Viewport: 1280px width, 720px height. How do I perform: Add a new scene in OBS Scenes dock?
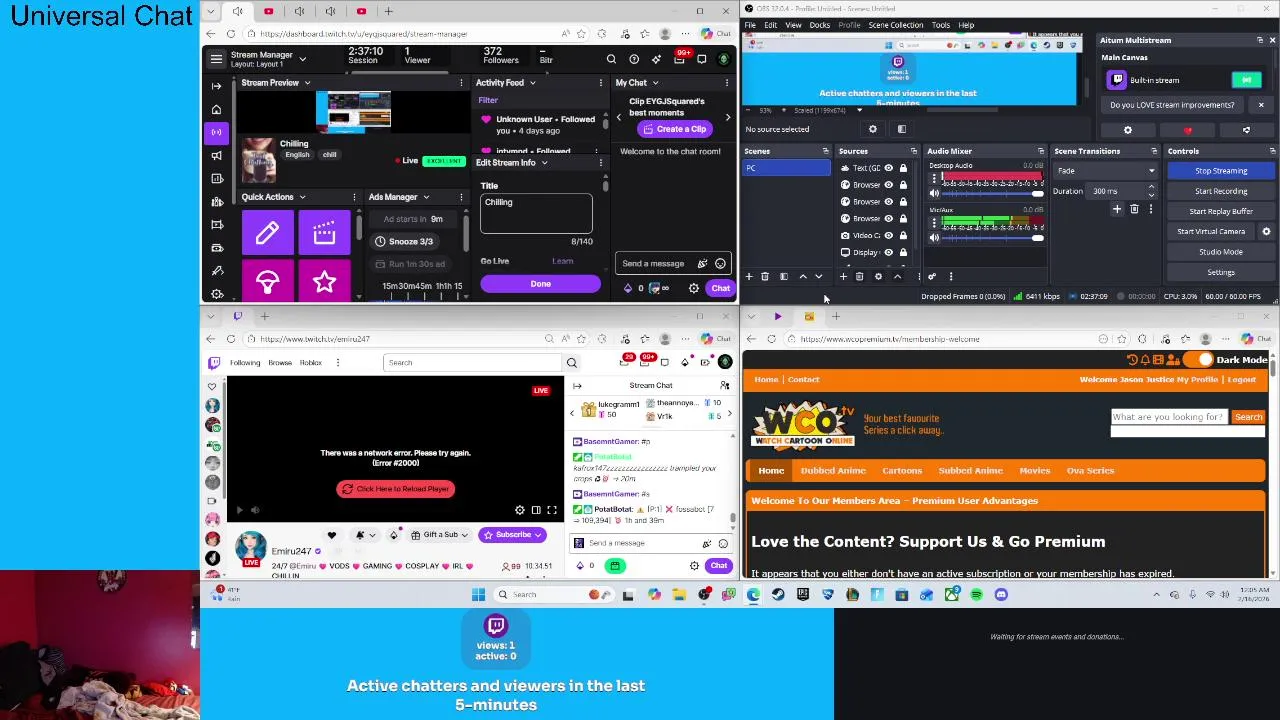pyautogui.click(x=749, y=277)
